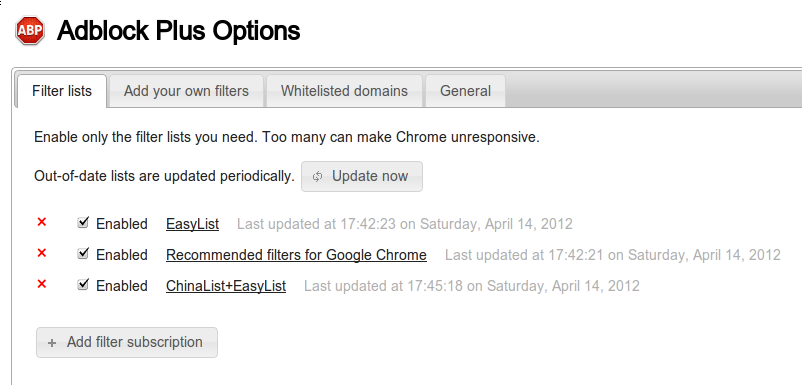
Task: Select the Filter lists tab
Action: click(x=62, y=91)
